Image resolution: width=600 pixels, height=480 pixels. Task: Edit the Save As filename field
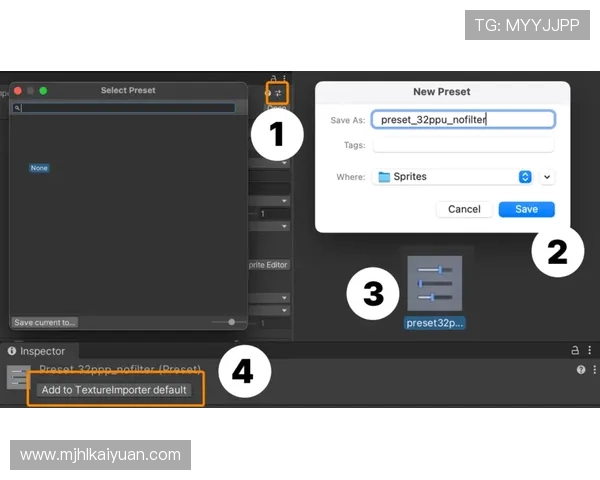[463, 119]
